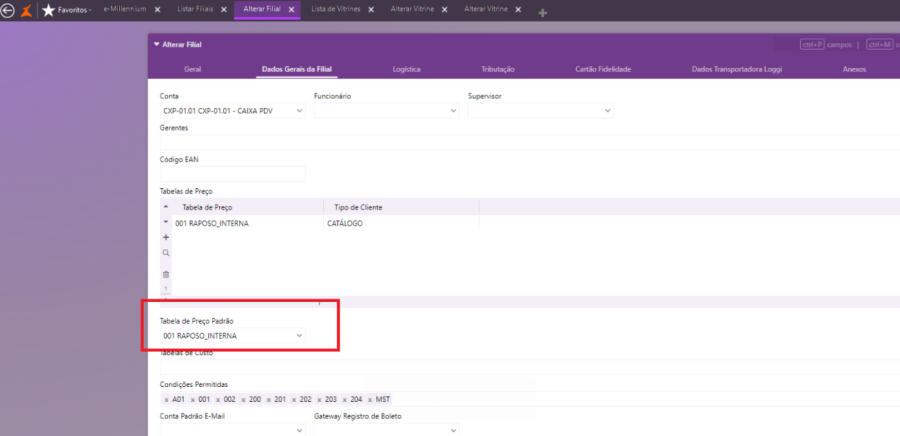Open the Logística section tab
The height and width of the screenshot is (436, 900).
click(x=406, y=69)
